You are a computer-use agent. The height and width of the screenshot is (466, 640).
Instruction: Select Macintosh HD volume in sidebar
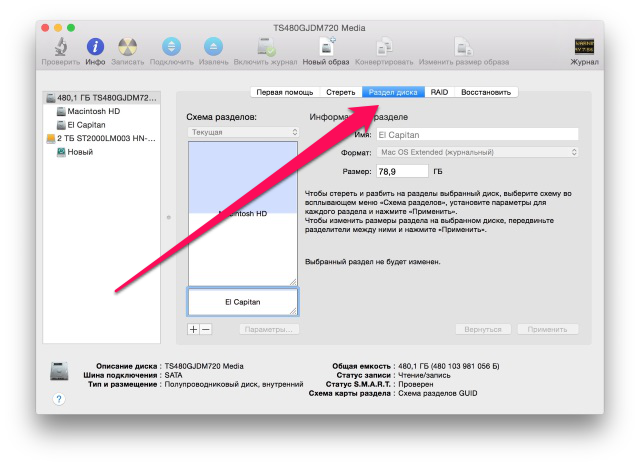[x=93, y=111]
